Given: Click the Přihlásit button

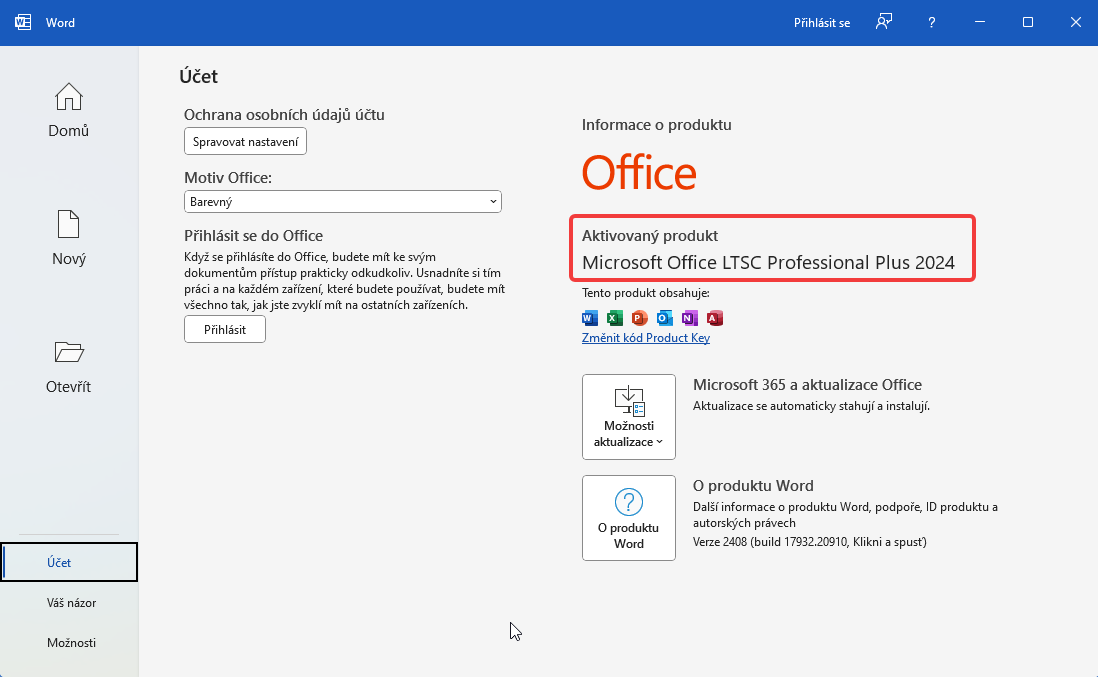Looking at the screenshot, I should point(225,329).
